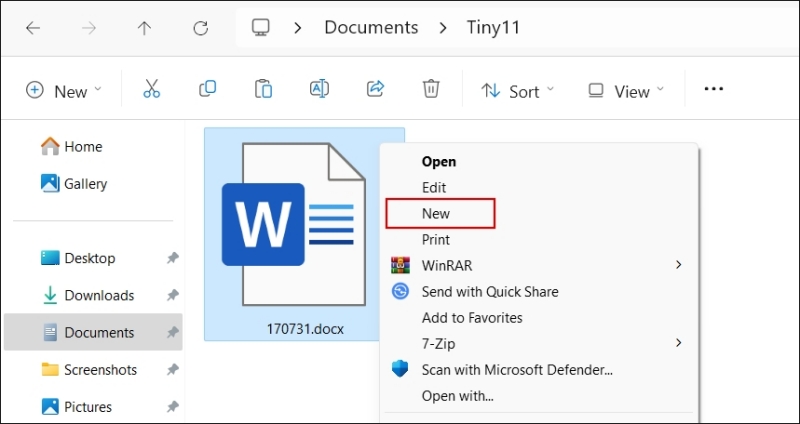The width and height of the screenshot is (800, 424).
Task: Open Desktop in the sidebar
Action: pyautogui.click(x=78, y=258)
